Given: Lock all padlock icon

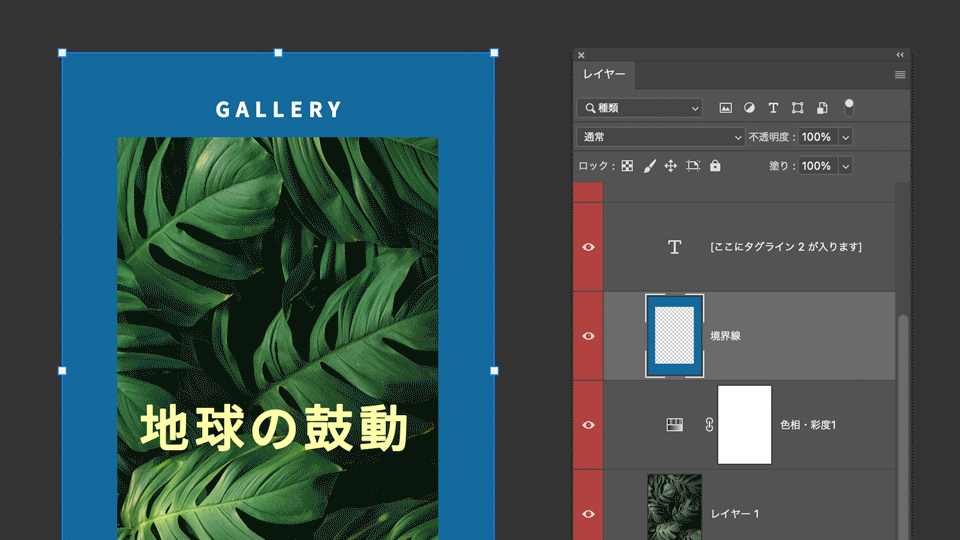Looking at the screenshot, I should click(x=715, y=166).
